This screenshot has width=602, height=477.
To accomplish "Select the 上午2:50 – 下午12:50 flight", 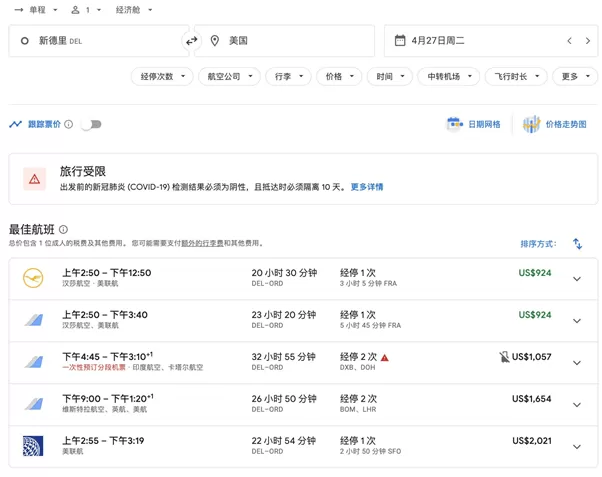I will coord(303,279).
